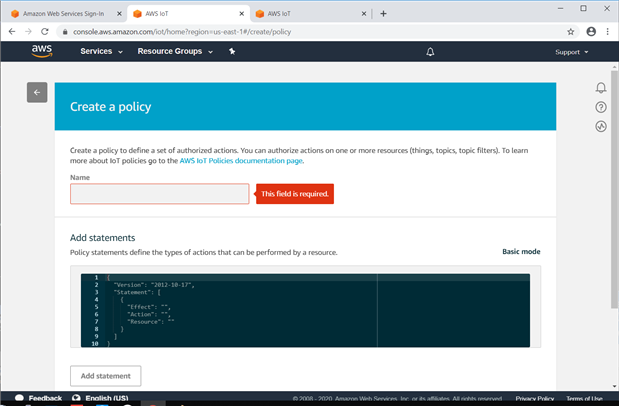The width and height of the screenshot is (619, 406).
Task: Click the browser address bar
Action: 300,32
